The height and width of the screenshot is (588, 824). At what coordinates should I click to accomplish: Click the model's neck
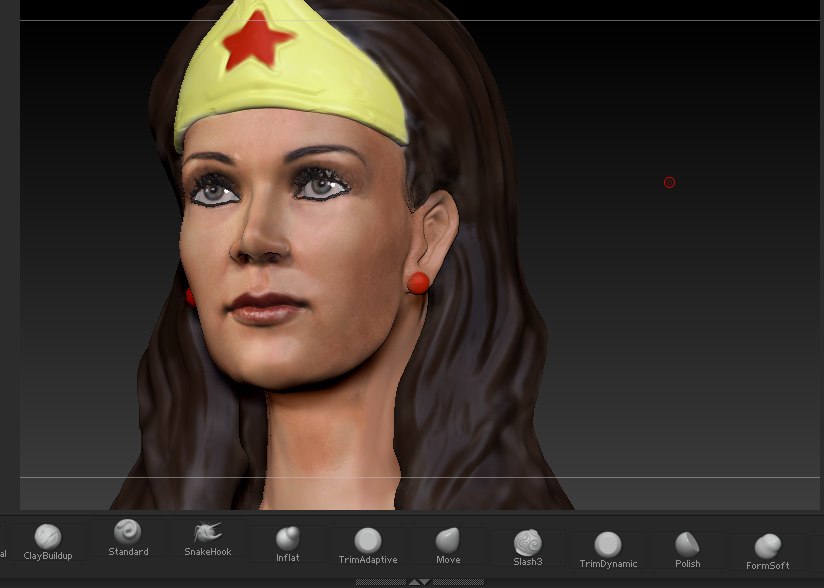tap(330, 440)
